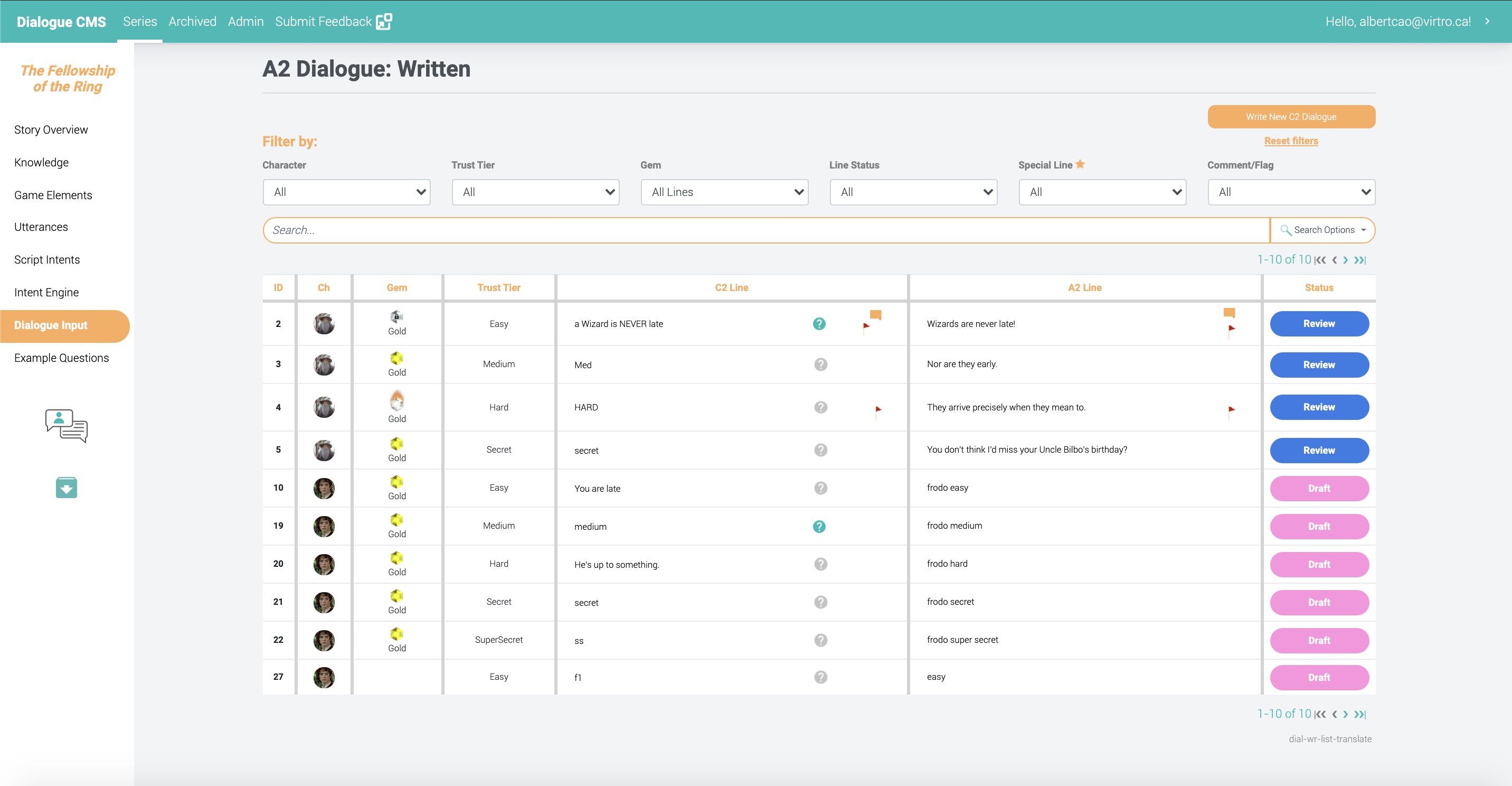Click teal question mark icon in 'medium' row
Viewport: 1512px width, 786px height.
tap(819, 526)
